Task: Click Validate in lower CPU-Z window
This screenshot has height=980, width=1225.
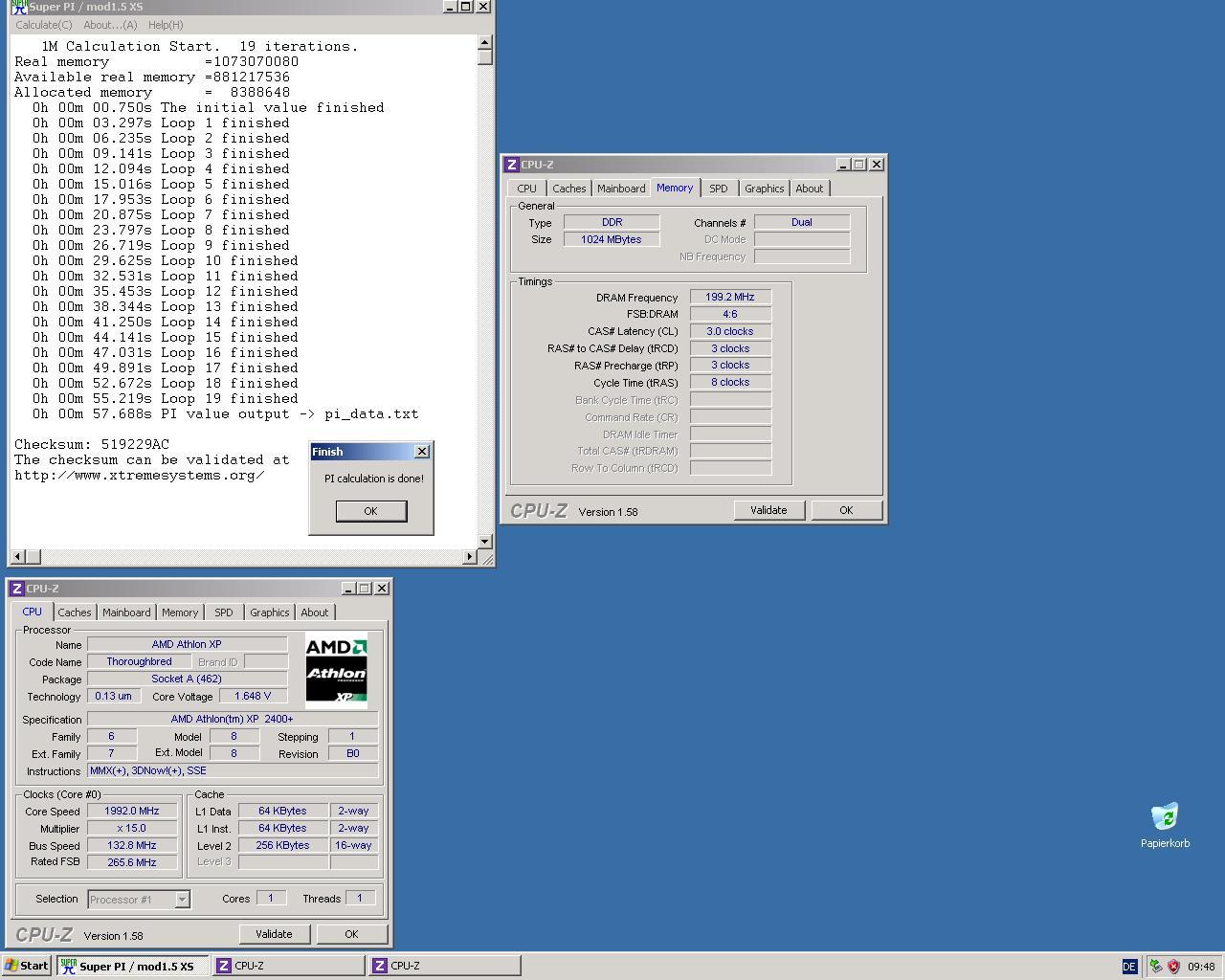Action: [x=274, y=934]
